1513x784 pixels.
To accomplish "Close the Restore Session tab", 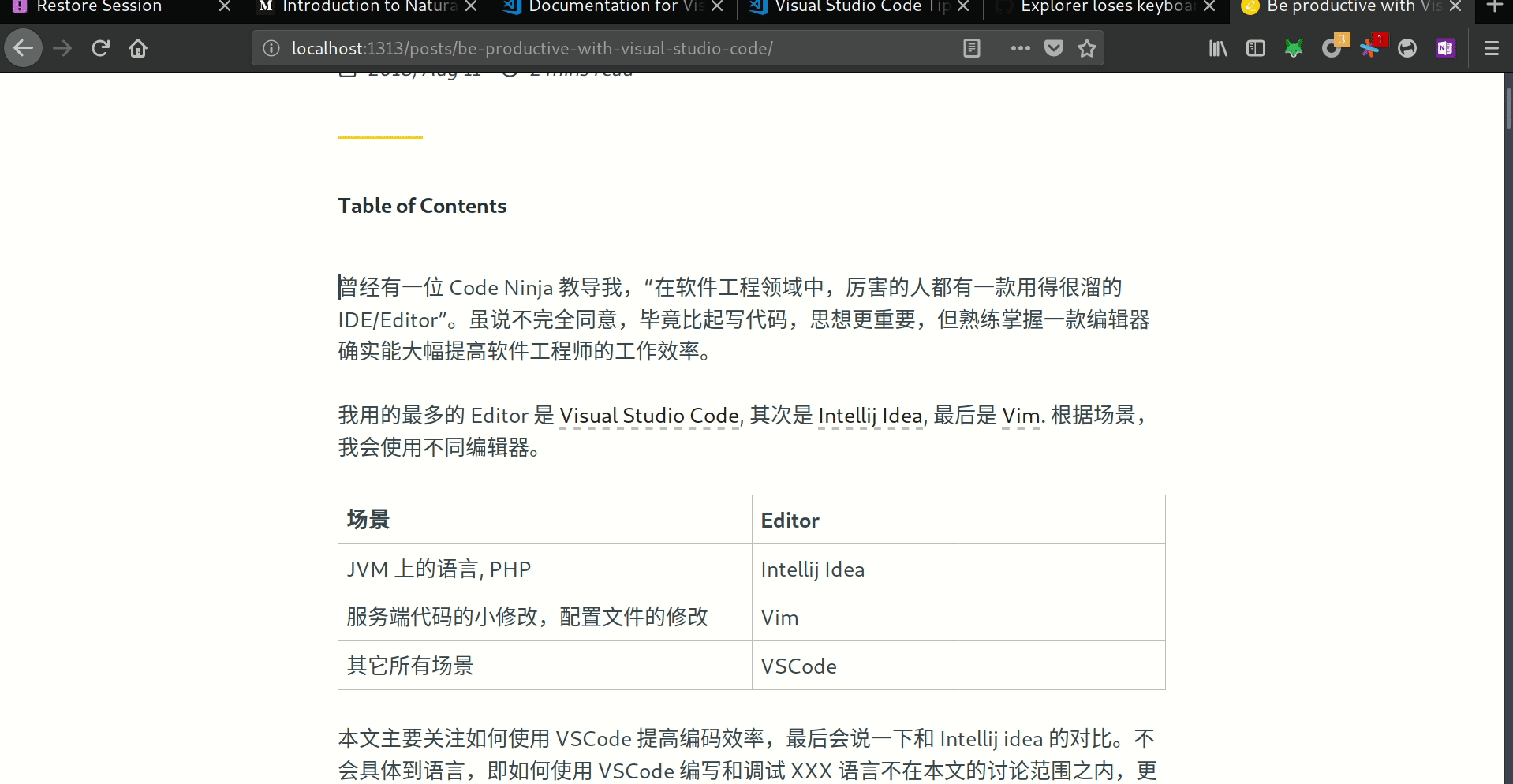I will pyautogui.click(x=225, y=6).
